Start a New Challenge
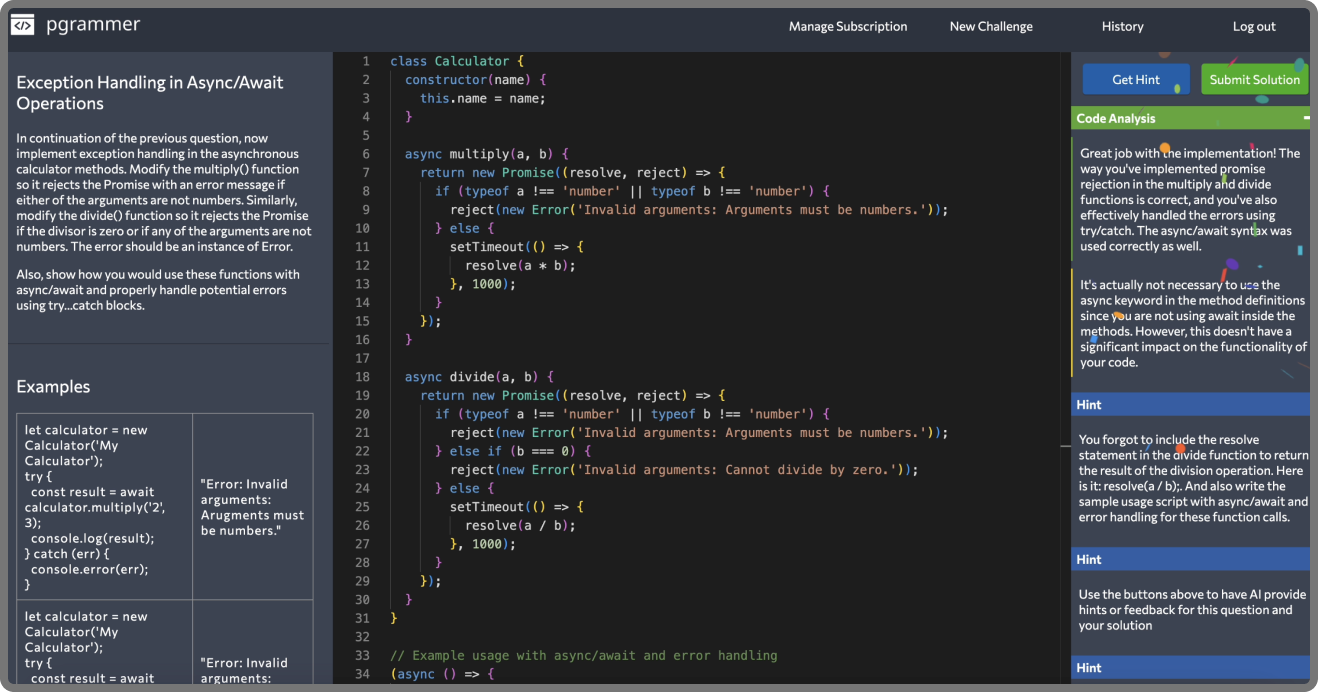Viewport: 1318px width, 692px height. click(x=991, y=26)
